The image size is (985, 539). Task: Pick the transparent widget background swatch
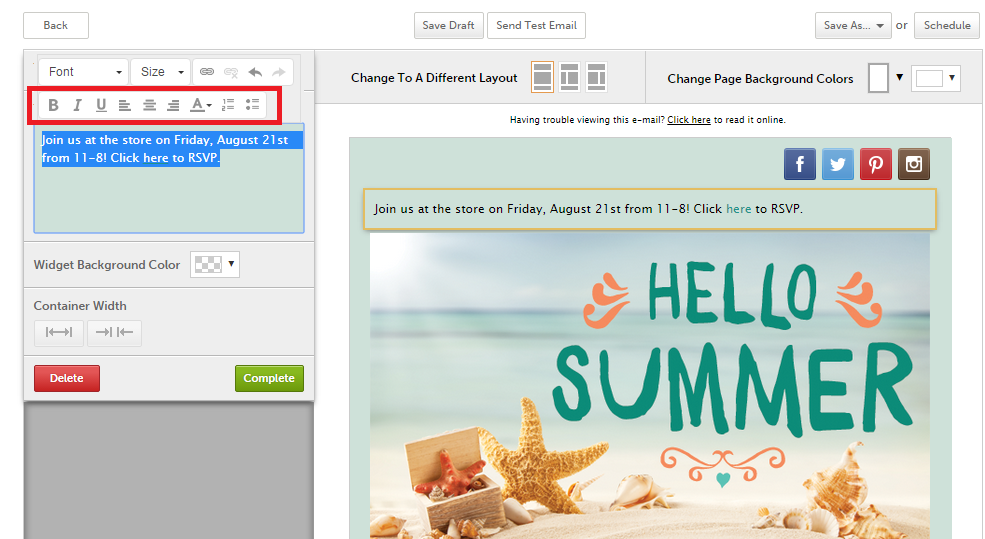pos(208,264)
